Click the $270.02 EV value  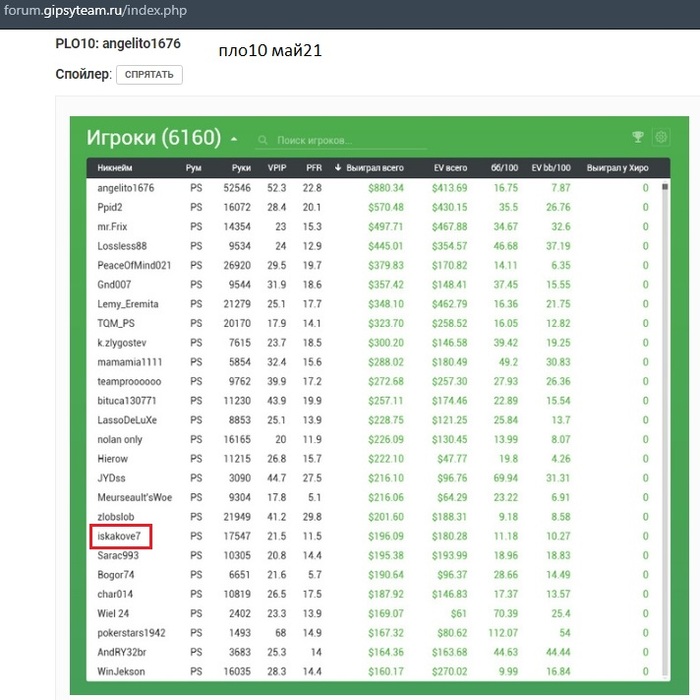click(450, 672)
